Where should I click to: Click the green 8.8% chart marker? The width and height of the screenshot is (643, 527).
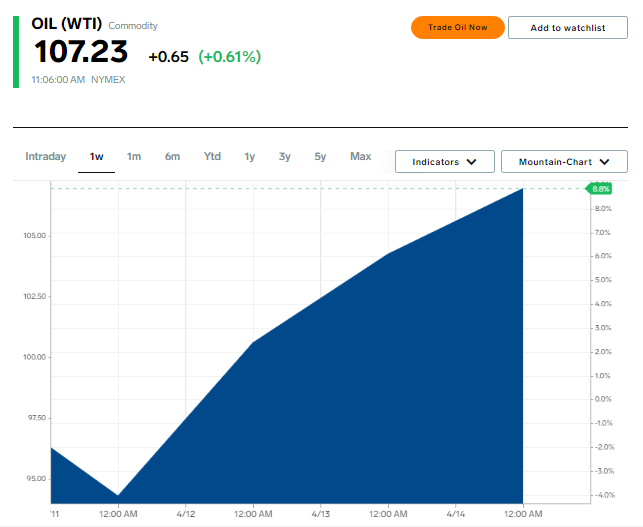point(599,189)
